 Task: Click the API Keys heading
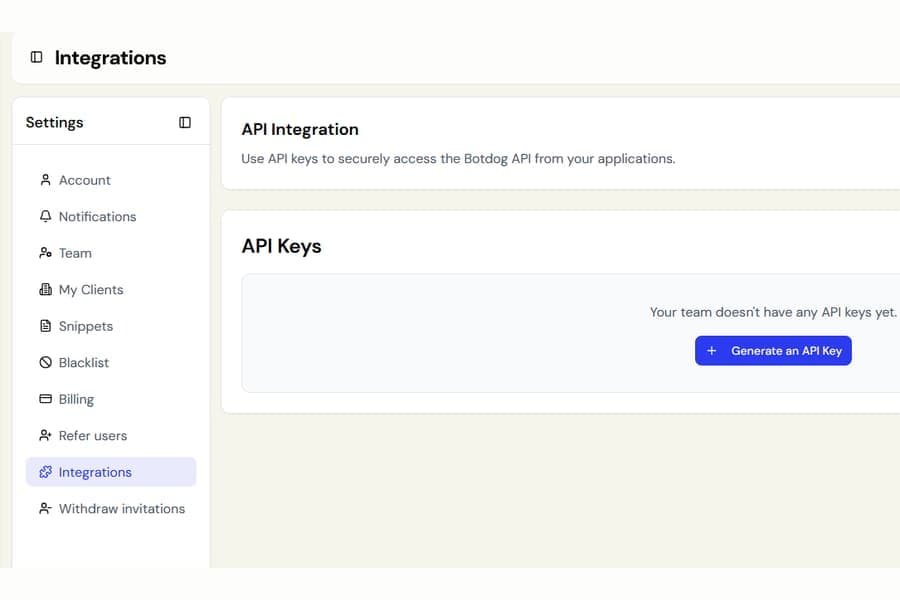(x=281, y=246)
